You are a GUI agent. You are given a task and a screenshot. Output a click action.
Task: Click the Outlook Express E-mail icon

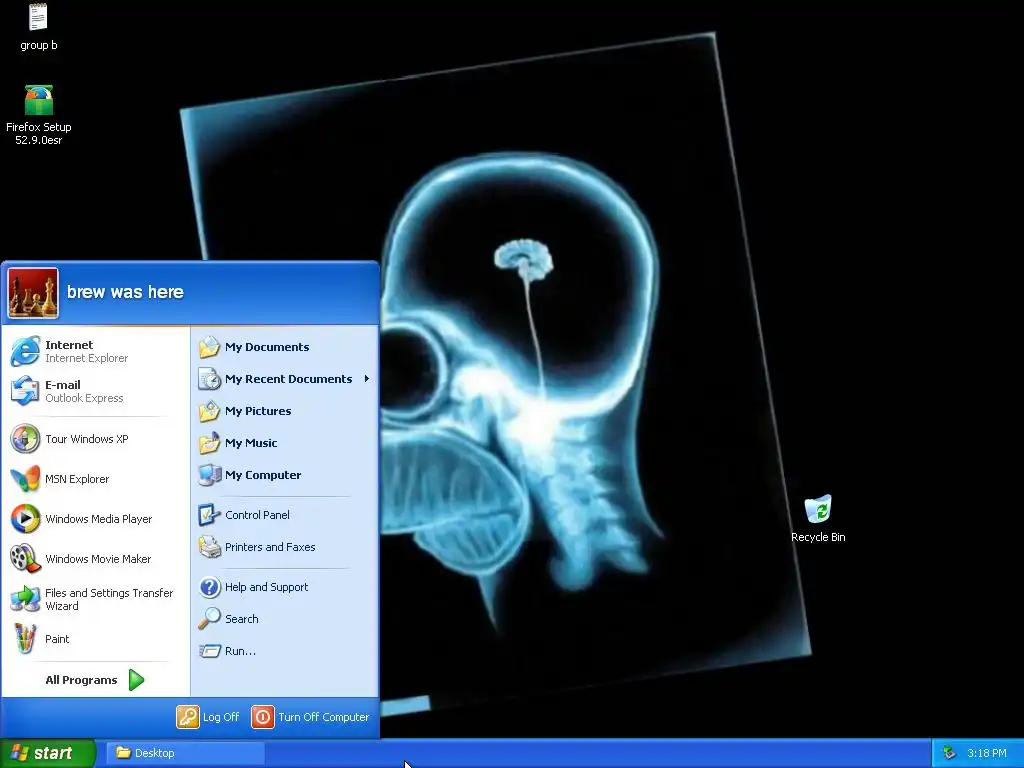[x=25, y=391]
